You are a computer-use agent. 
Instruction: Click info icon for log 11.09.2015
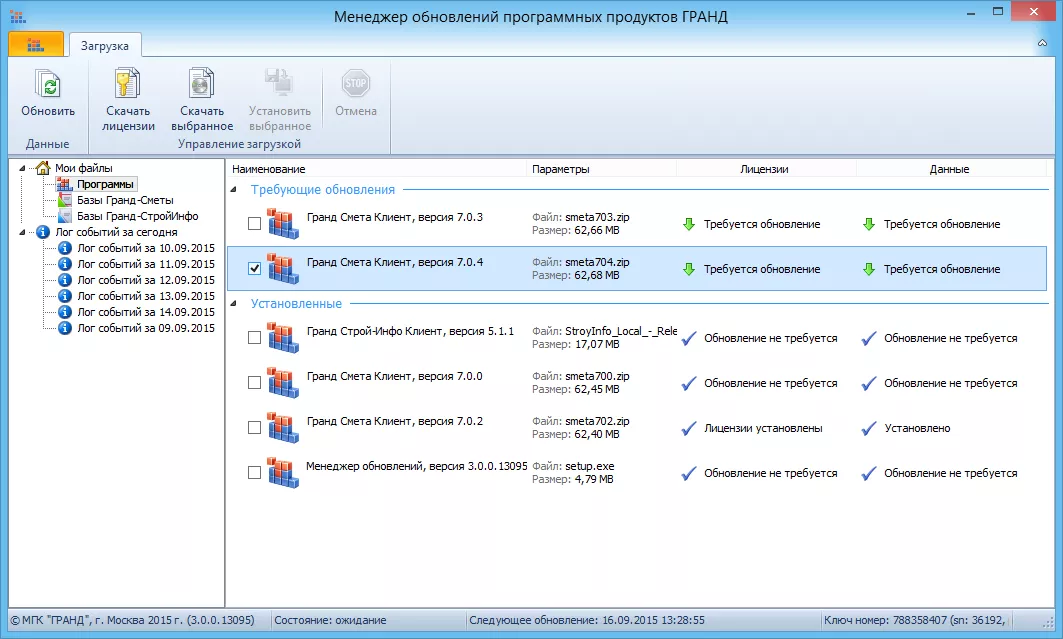pos(64,264)
